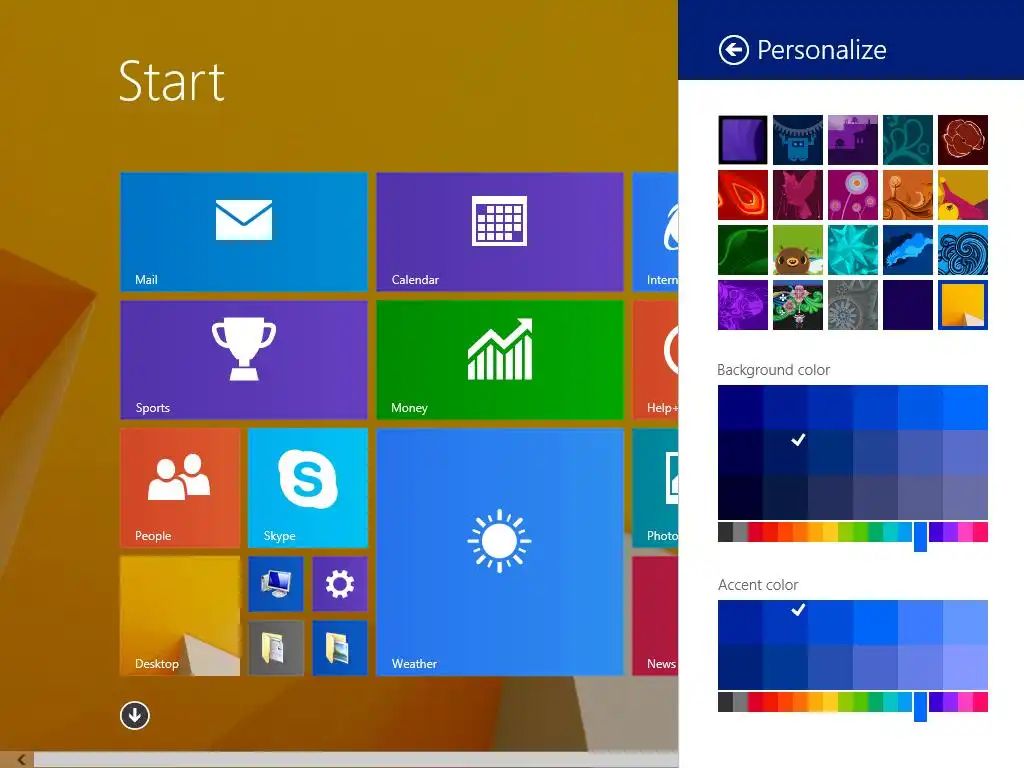The image size is (1024, 768).
Task: Set accent hue slider to purple
Action: (950, 702)
